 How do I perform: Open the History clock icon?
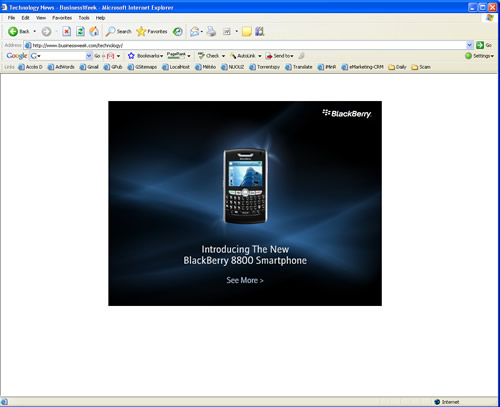178,32
